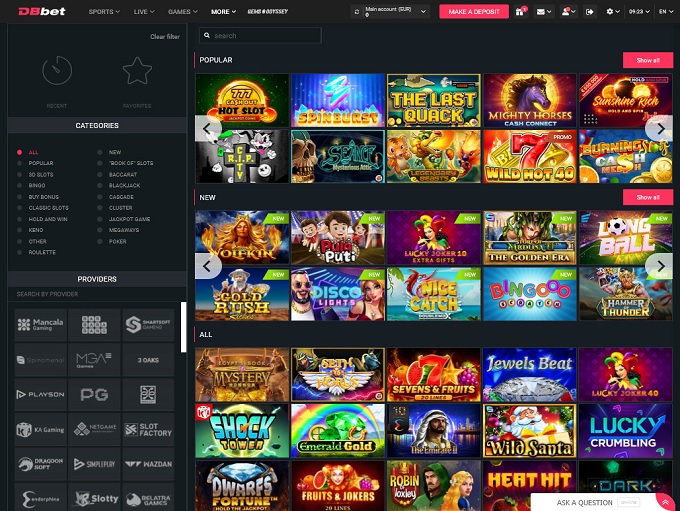Click Show all in Popular section
680x511 pixels.
click(x=647, y=60)
